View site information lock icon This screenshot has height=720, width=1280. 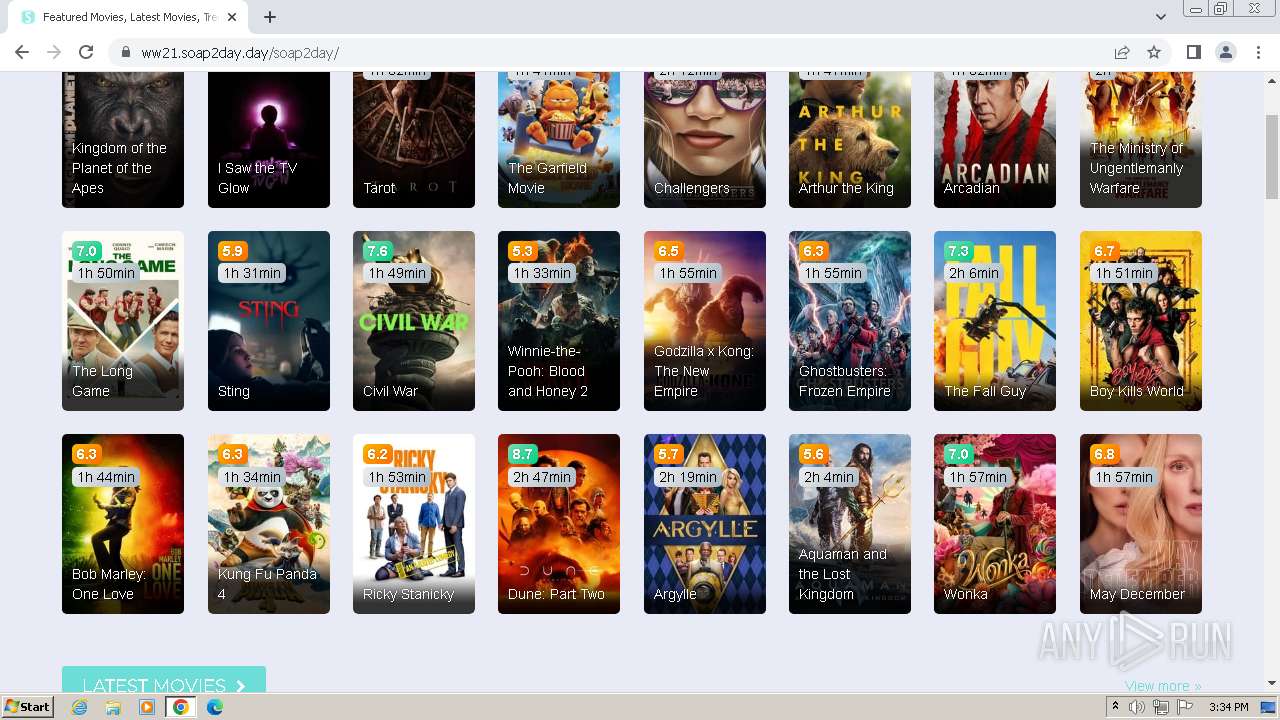click(126, 52)
